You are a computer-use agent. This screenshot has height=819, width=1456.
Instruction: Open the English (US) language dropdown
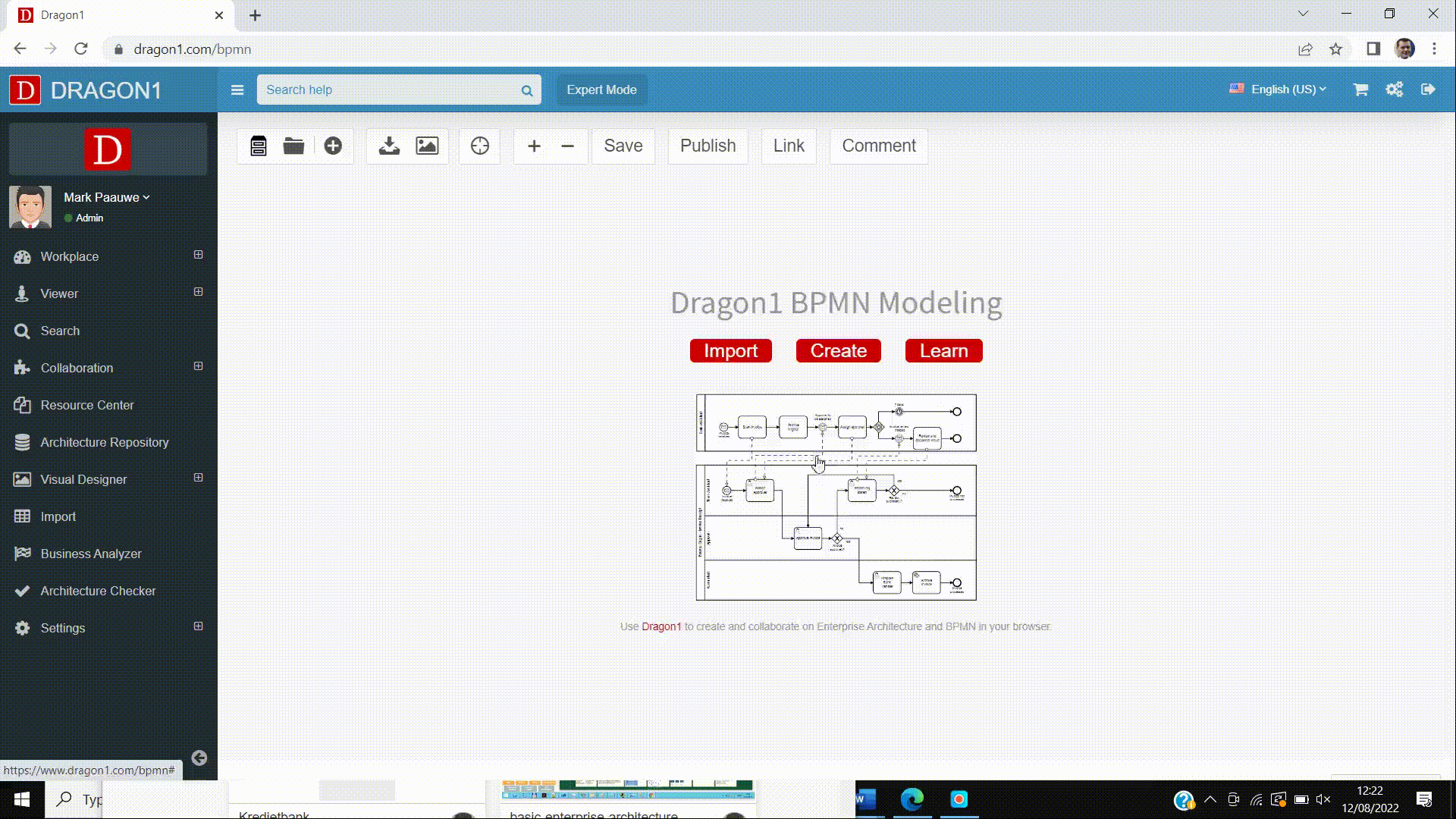coord(1279,89)
